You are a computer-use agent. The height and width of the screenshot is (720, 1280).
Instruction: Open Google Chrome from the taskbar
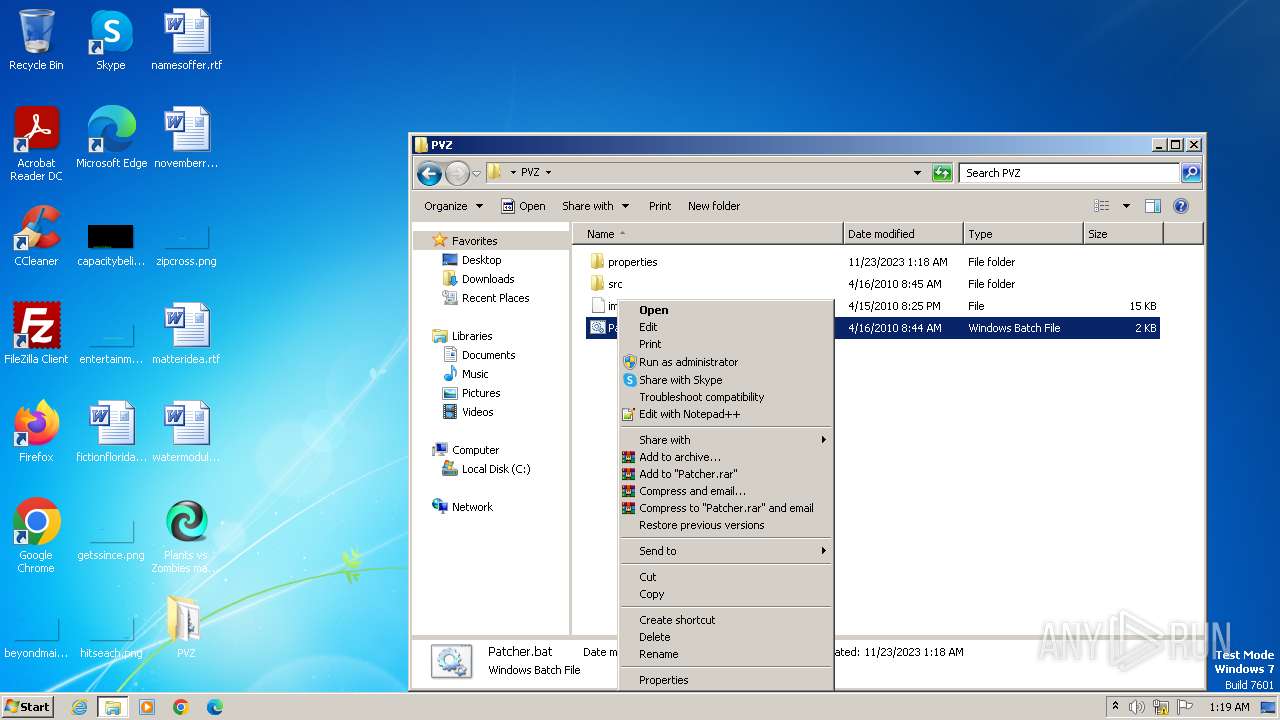click(x=180, y=707)
